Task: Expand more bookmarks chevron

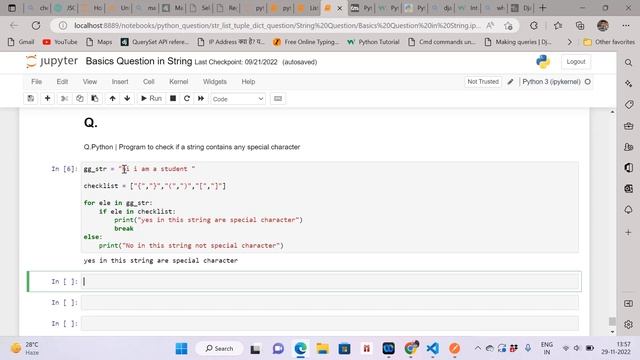Action: coord(570,42)
